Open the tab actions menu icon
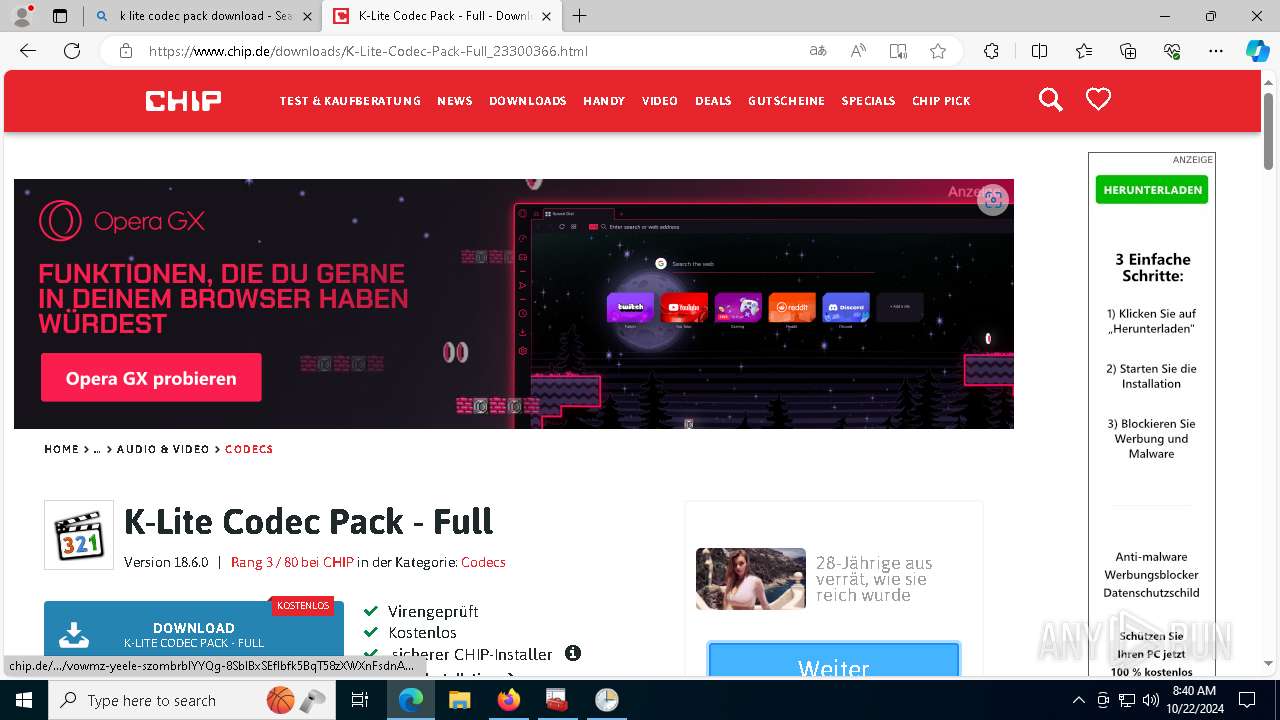This screenshot has height=720, width=1280. coord(60,16)
